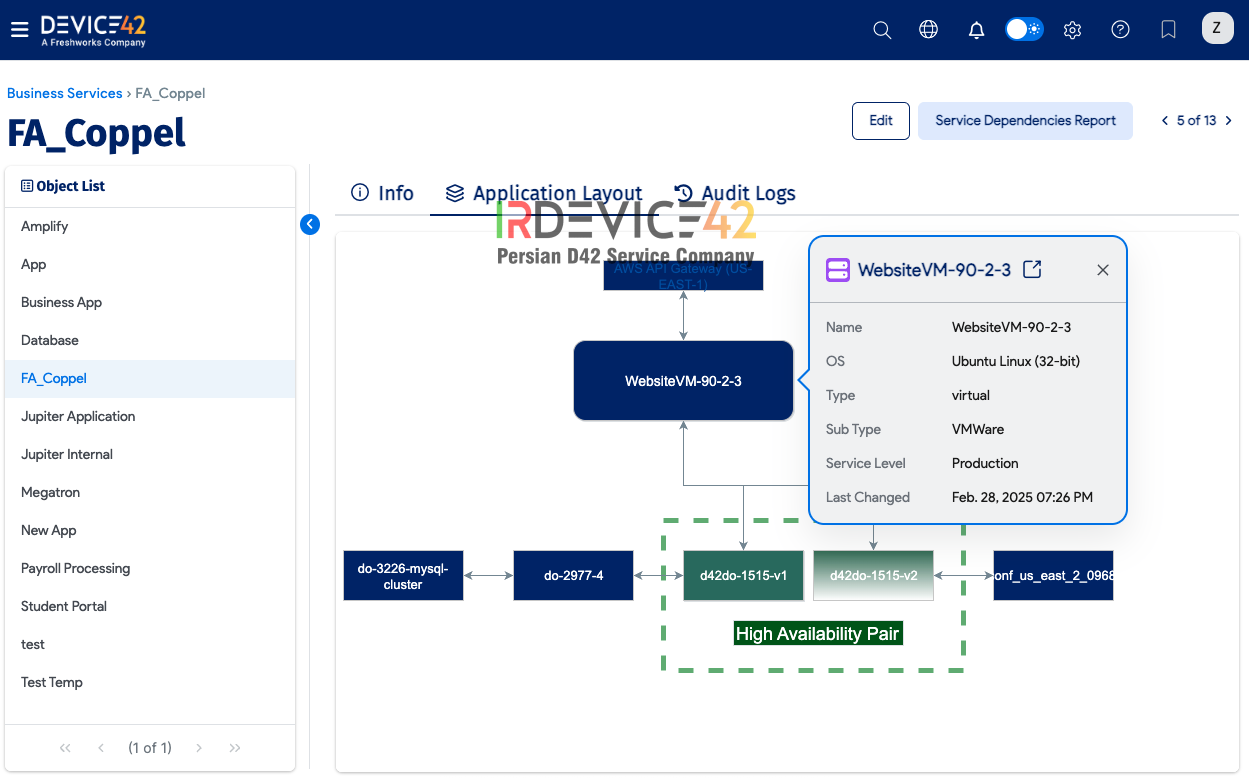Select New App in Object List

(x=150, y=530)
